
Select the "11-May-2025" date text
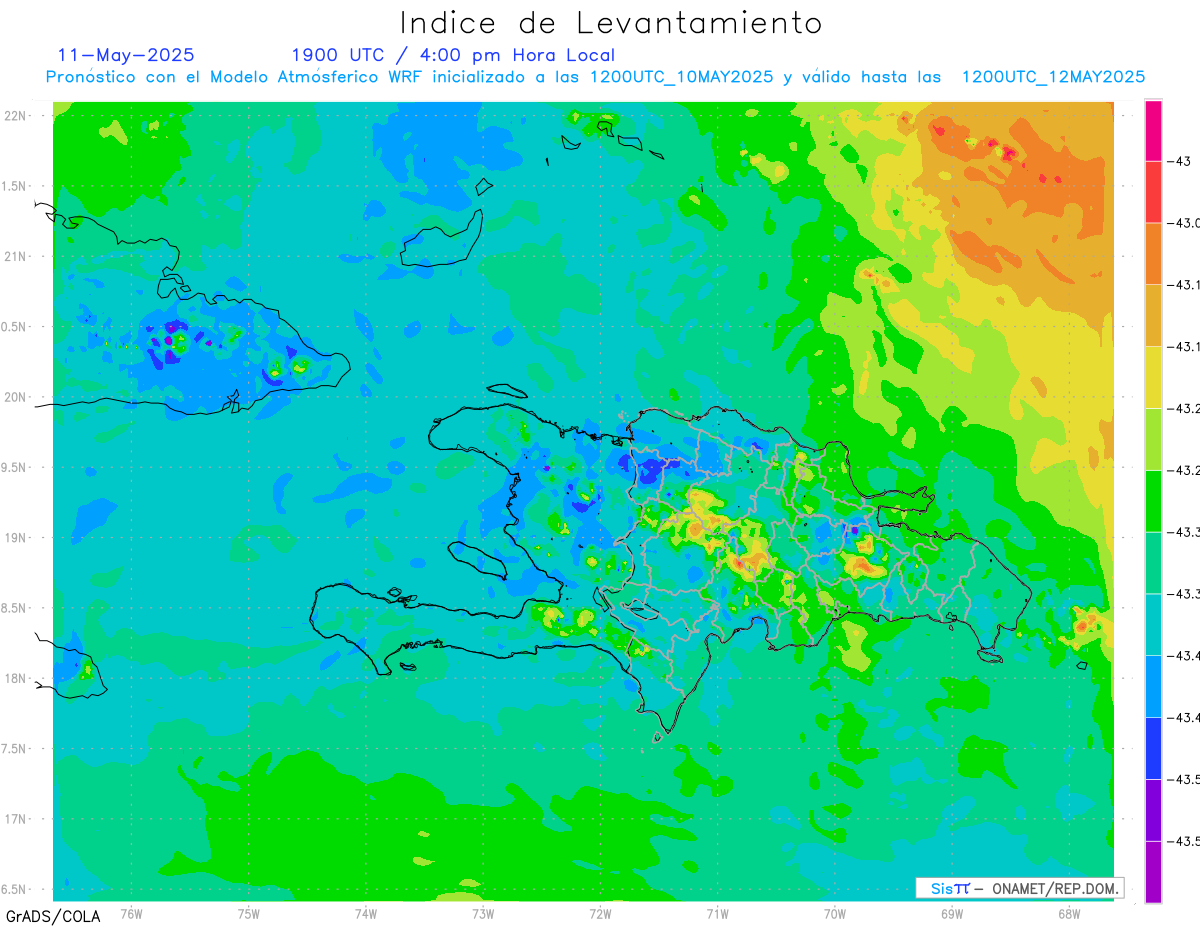tap(125, 55)
